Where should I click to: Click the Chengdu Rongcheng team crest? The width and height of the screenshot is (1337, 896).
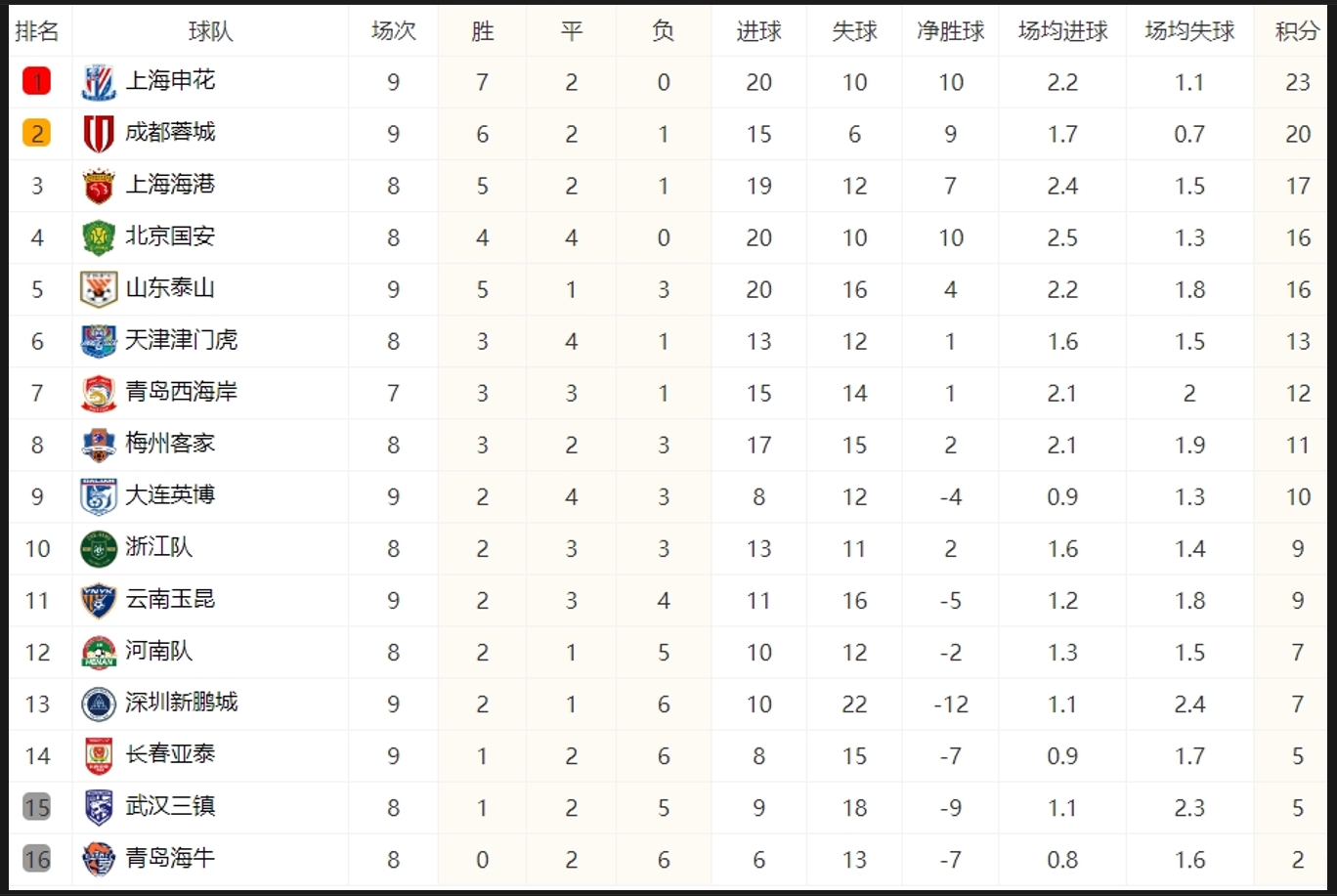(99, 135)
